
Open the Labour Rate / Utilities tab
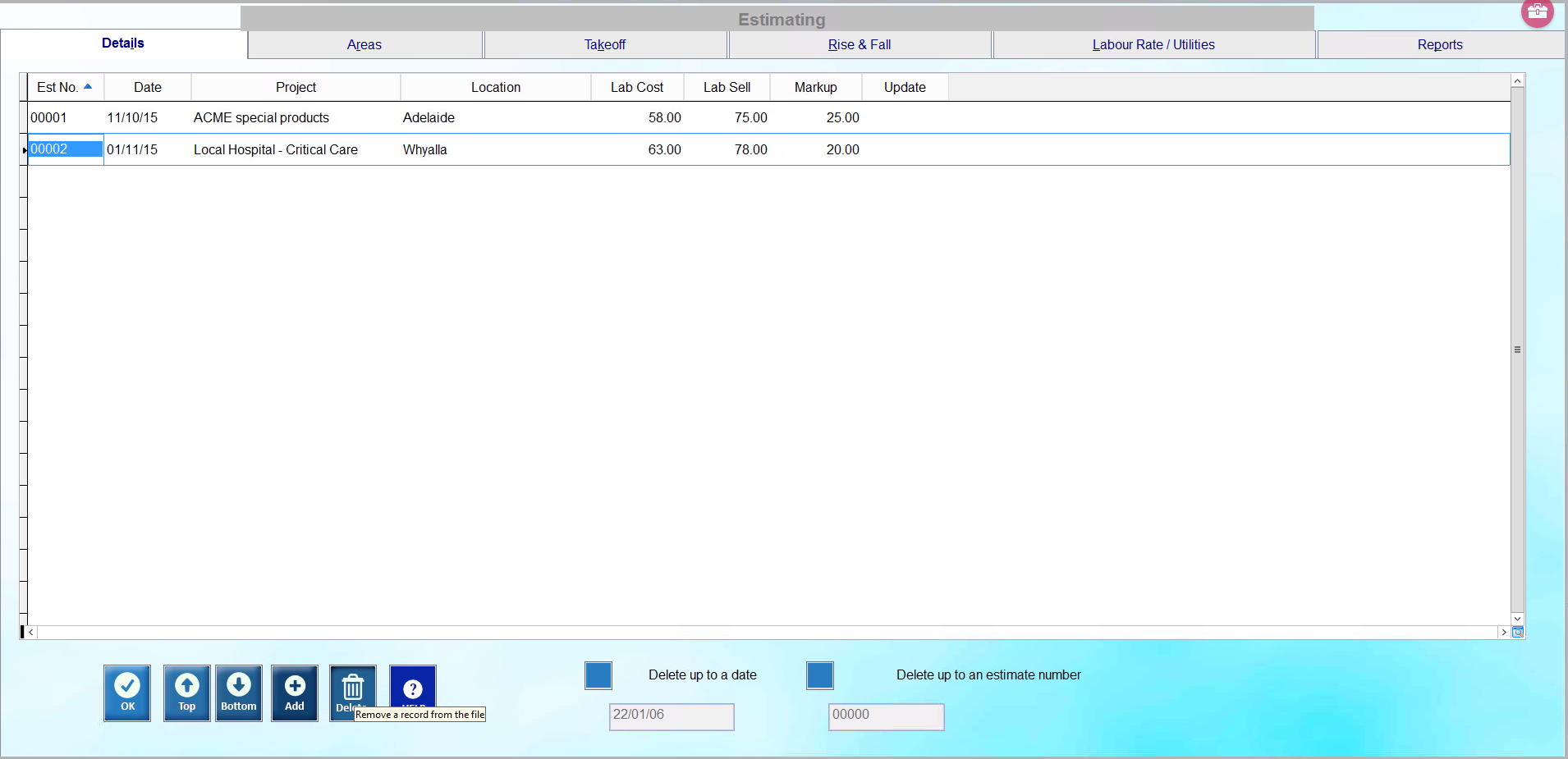[1153, 45]
